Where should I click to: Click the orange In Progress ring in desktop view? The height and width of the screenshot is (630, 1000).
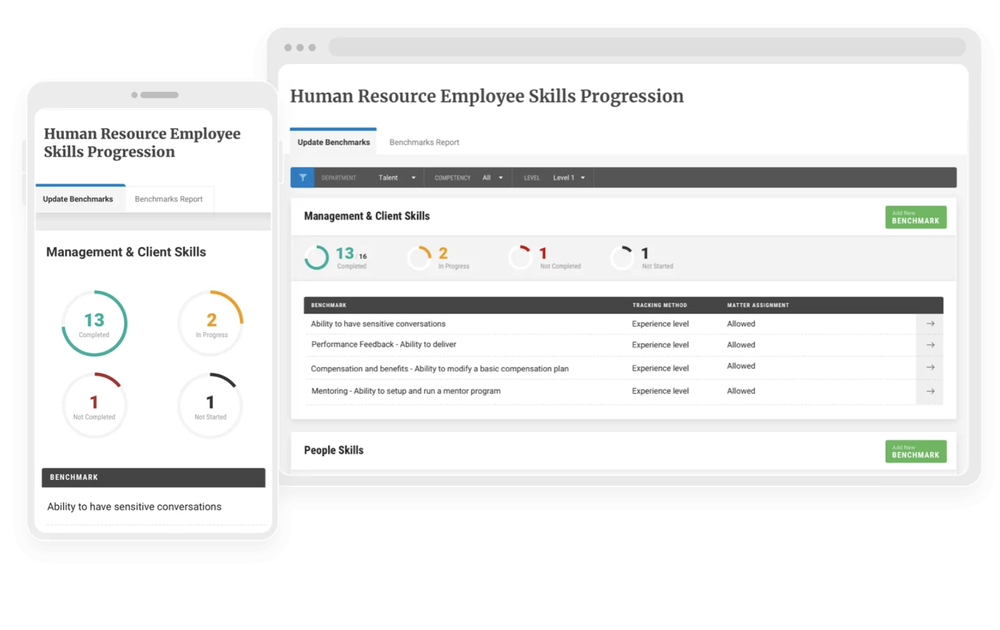[419, 258]
